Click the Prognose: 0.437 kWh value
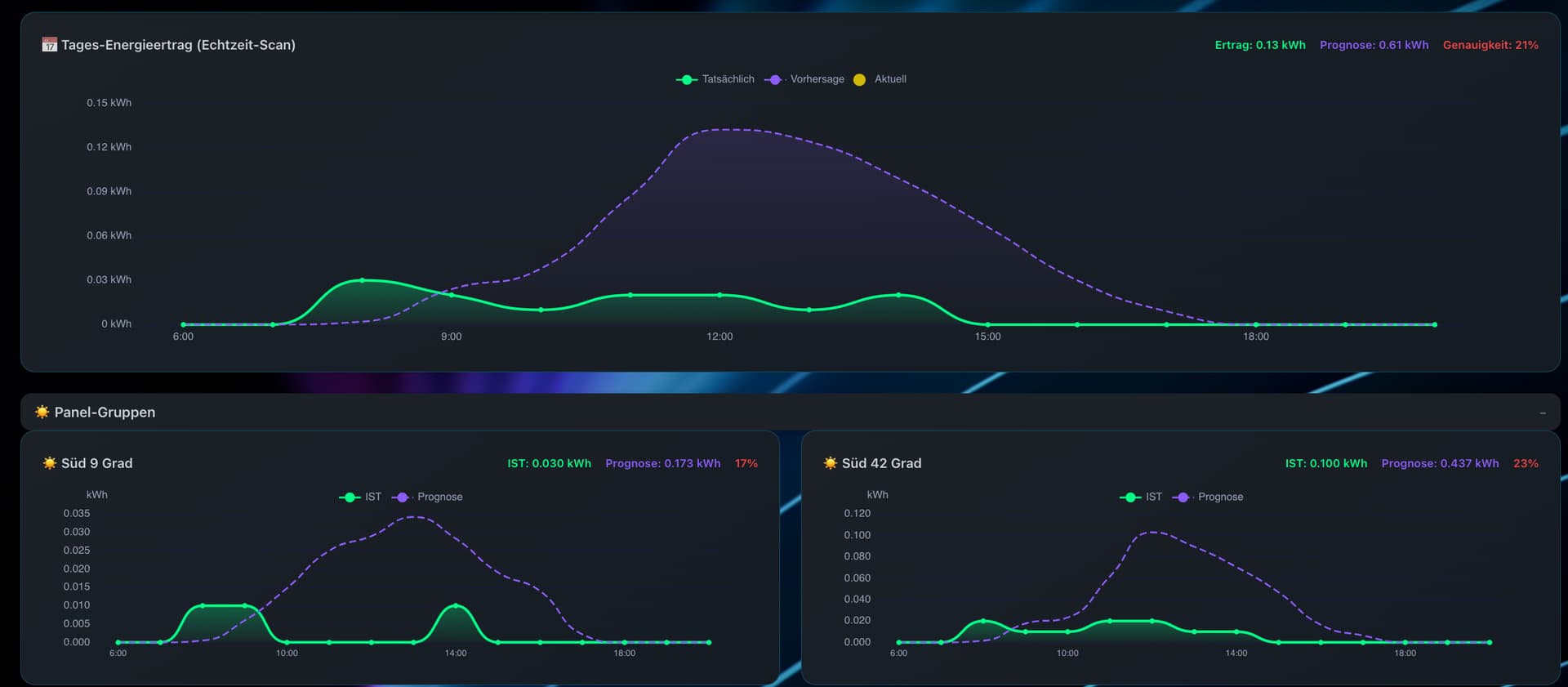Image resolution: width=1568 pixels, height=687 pixels. tap(1440, 463)
